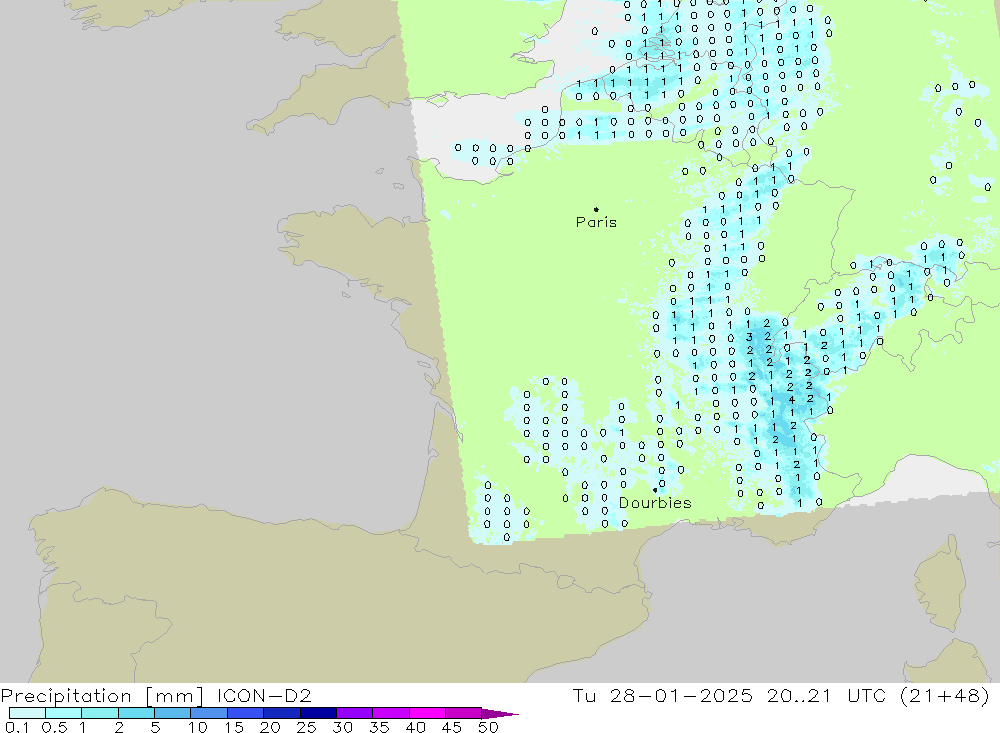Select the 20–25 mm legend color swatch
Screen dimensions: 1000x733
coord(281,713)
